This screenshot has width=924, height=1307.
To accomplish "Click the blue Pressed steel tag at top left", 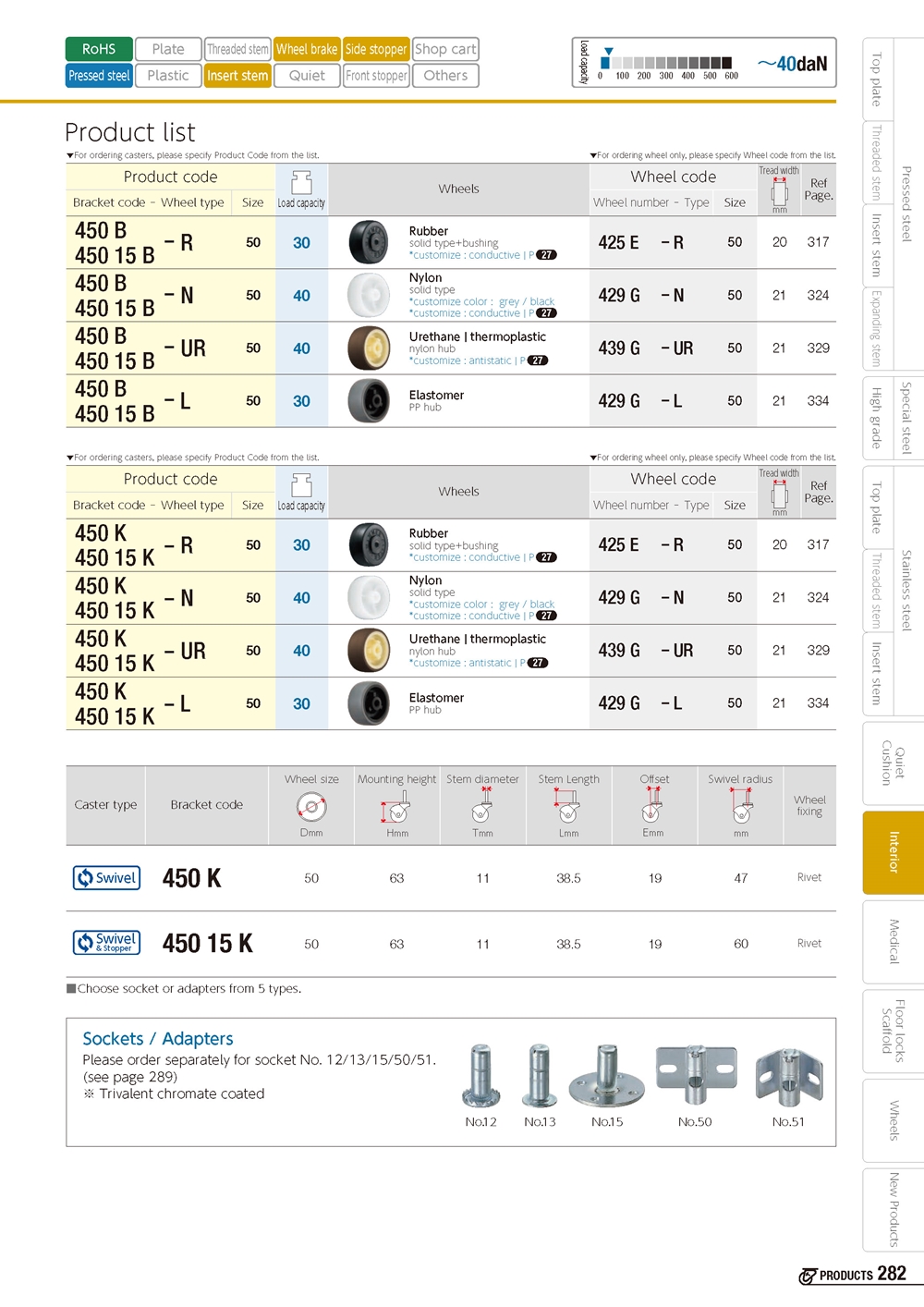I will click(x=99, y=76).
